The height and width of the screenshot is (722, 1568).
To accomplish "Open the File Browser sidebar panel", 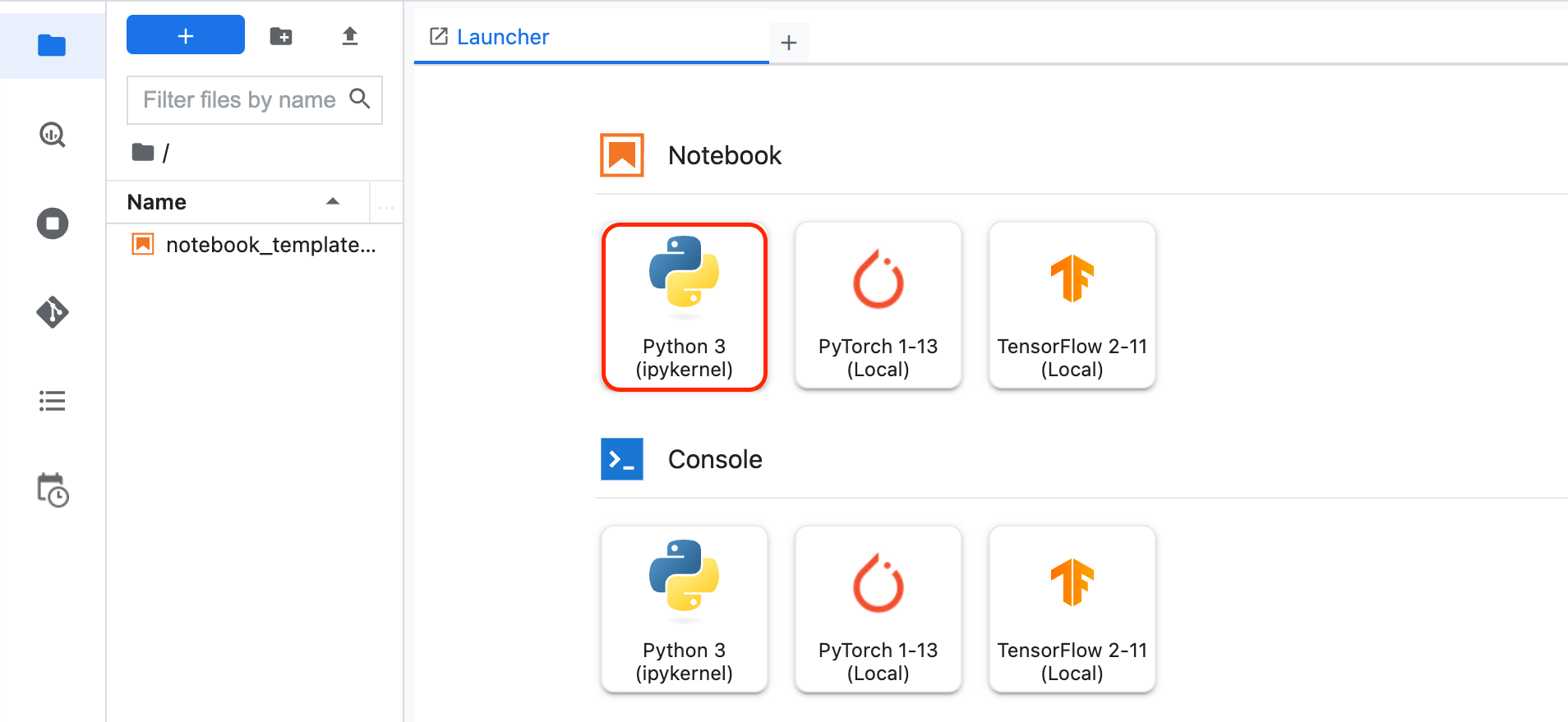I will 52,46.
